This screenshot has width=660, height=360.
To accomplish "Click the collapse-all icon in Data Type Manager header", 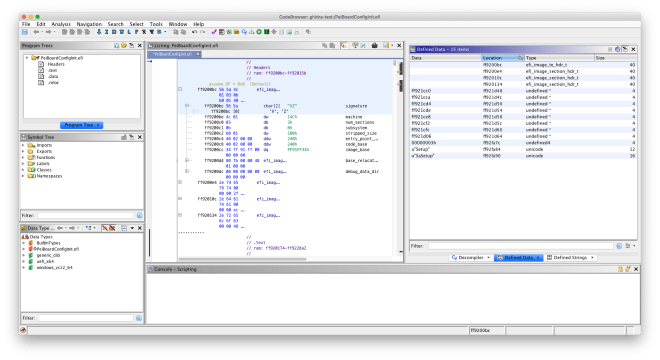I will tap(124, 228).
